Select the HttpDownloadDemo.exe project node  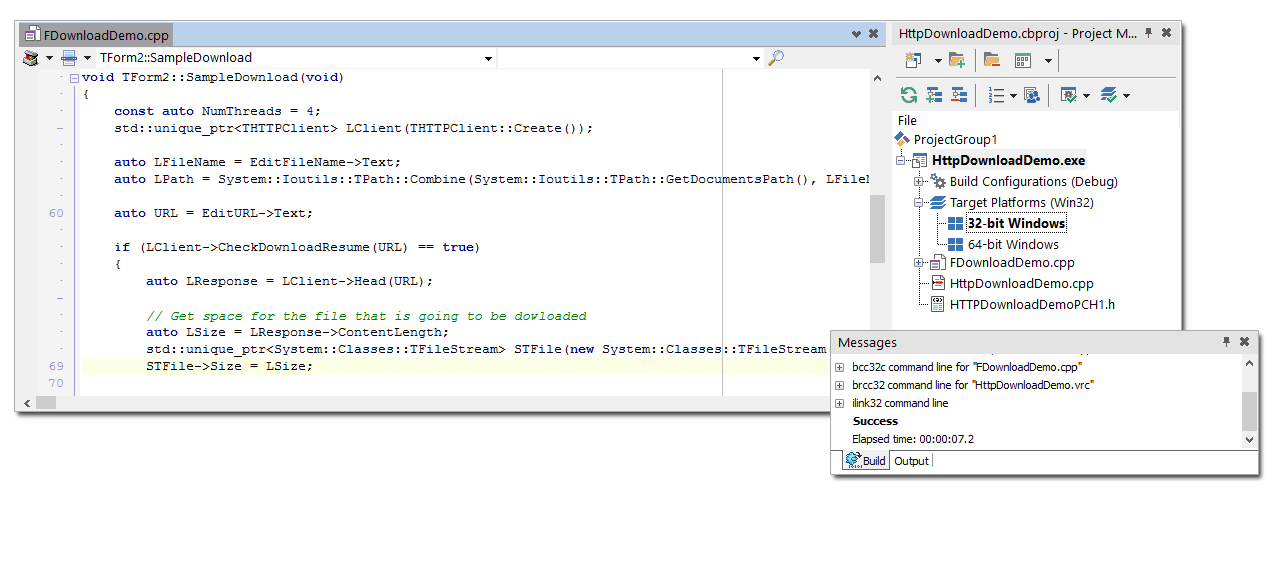[1008, 160]
